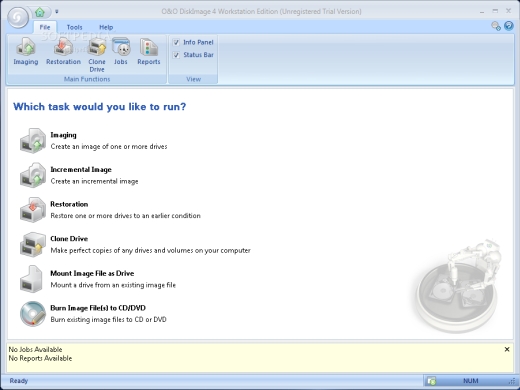Open the Restoration task title link

click(x=69, y=204)
